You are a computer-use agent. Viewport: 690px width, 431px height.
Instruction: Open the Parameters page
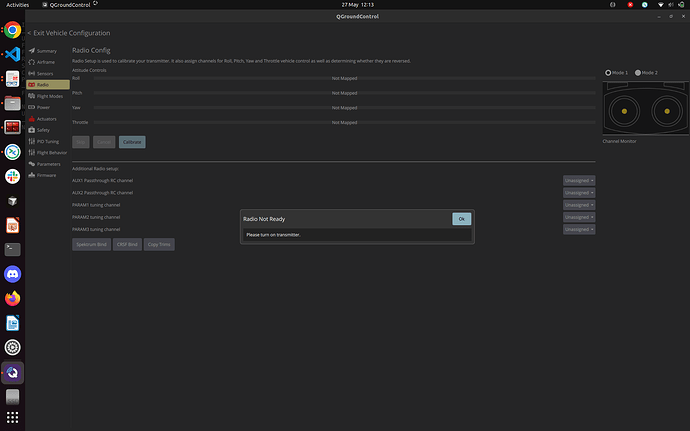(x=48, y=164)
